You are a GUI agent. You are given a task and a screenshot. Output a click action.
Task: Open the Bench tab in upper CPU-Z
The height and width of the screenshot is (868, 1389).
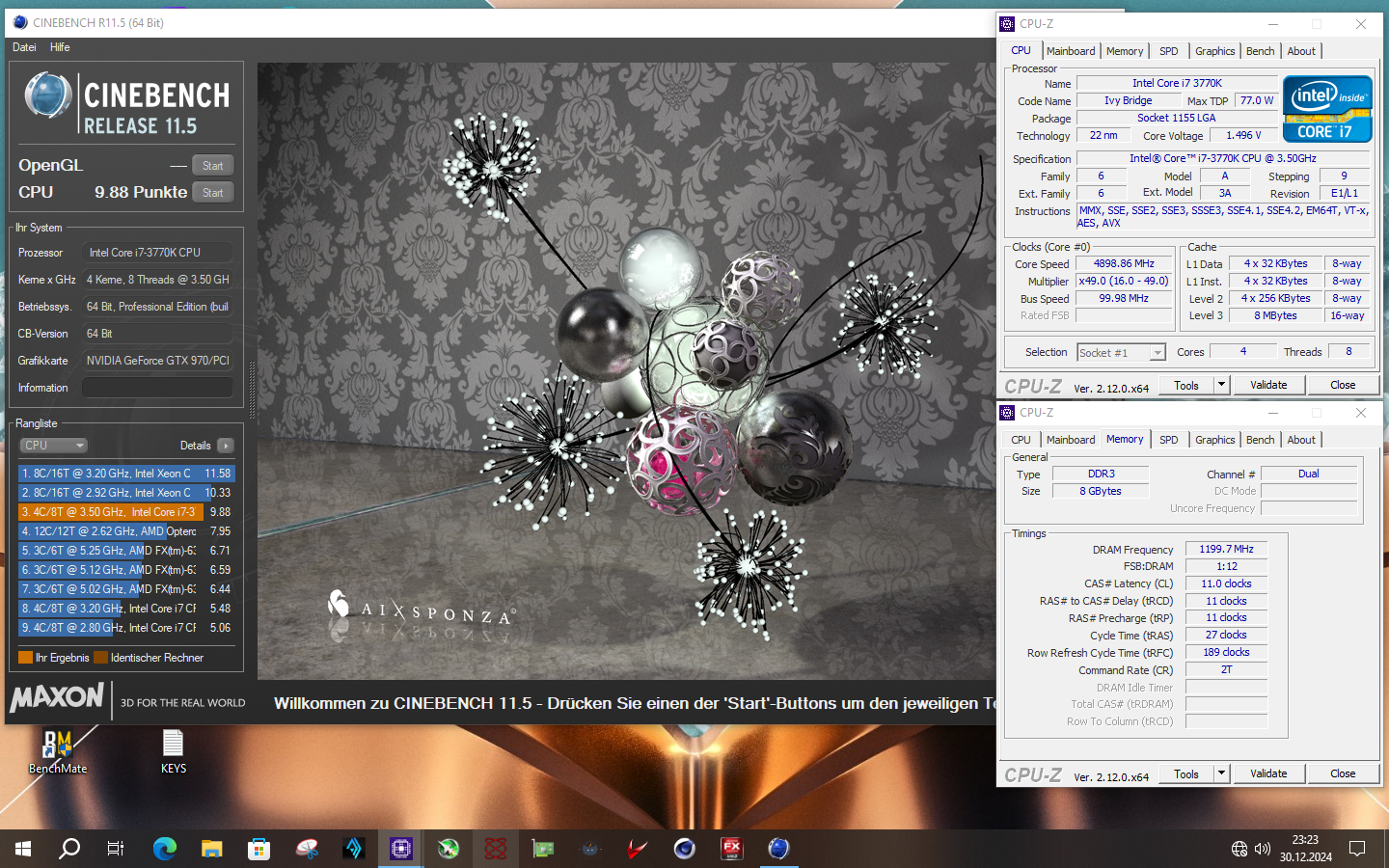click(1261, 51)
